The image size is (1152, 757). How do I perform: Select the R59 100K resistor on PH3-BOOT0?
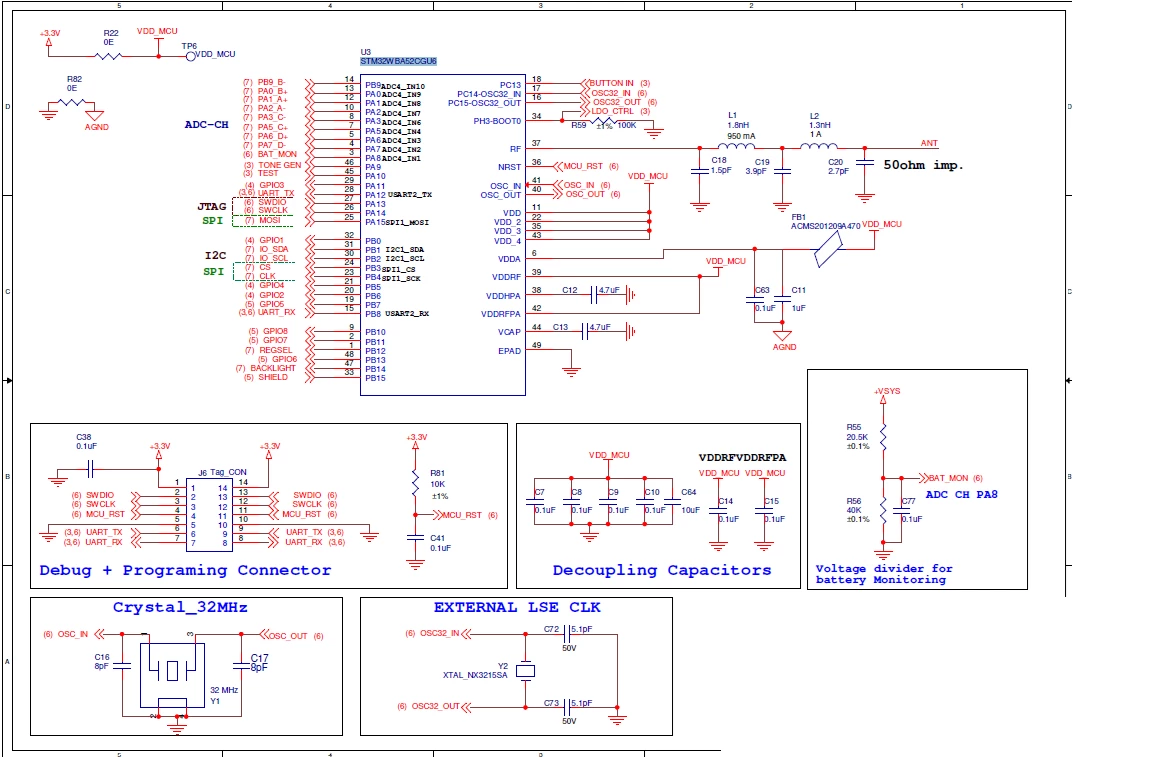tap(604, 121)
